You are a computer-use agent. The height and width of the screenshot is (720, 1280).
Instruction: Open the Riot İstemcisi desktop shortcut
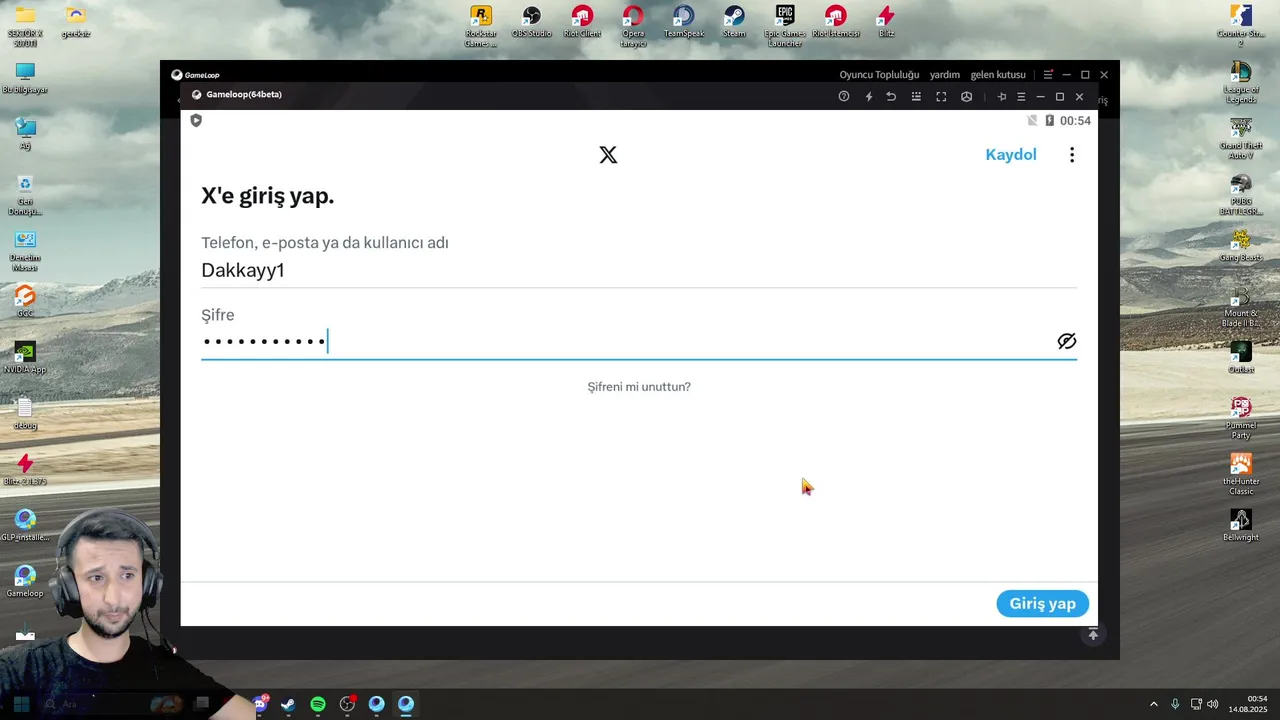tap(836, 22)
